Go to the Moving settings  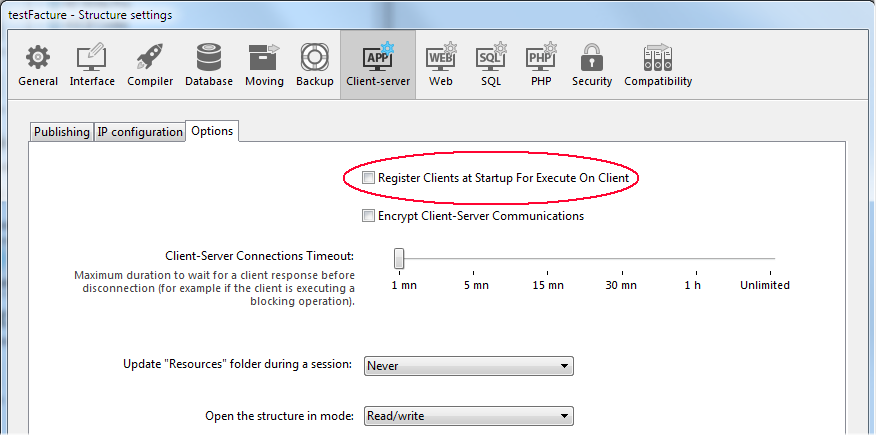click(x=264, y=64)
